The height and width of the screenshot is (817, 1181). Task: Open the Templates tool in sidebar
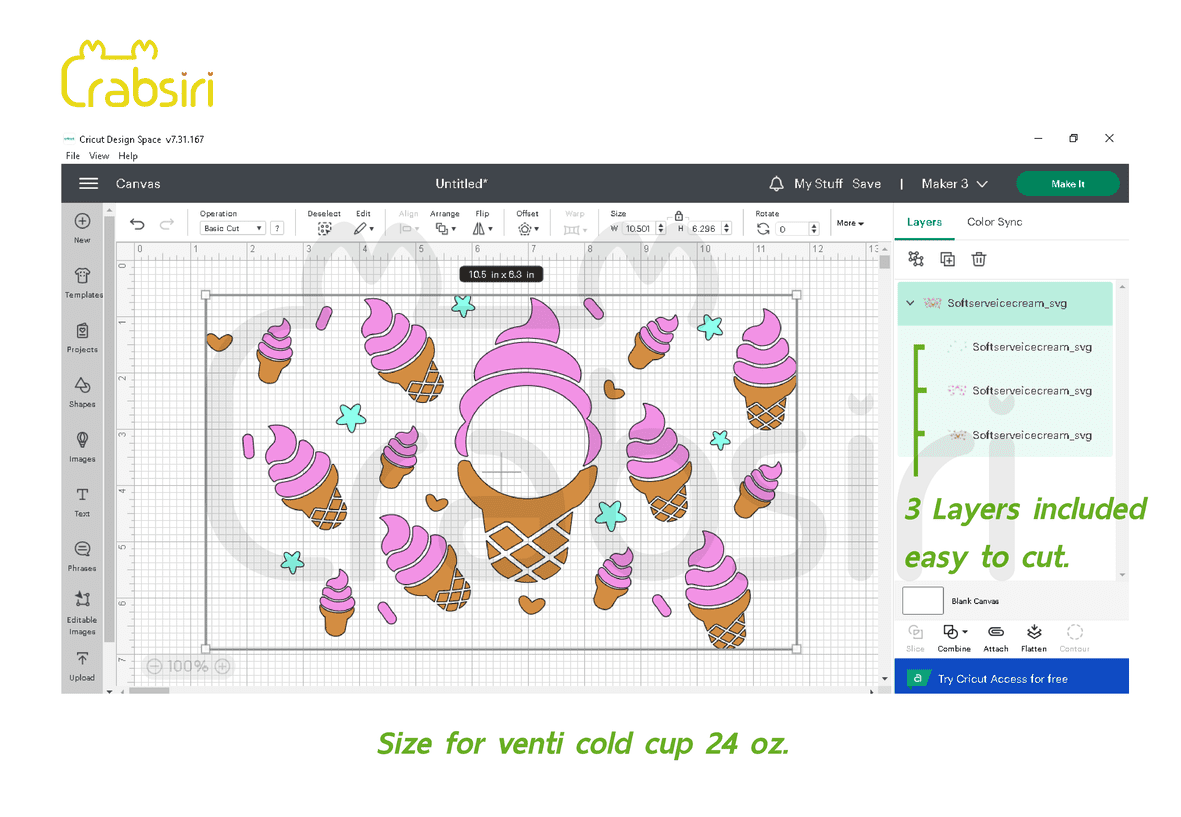[82, 281]
